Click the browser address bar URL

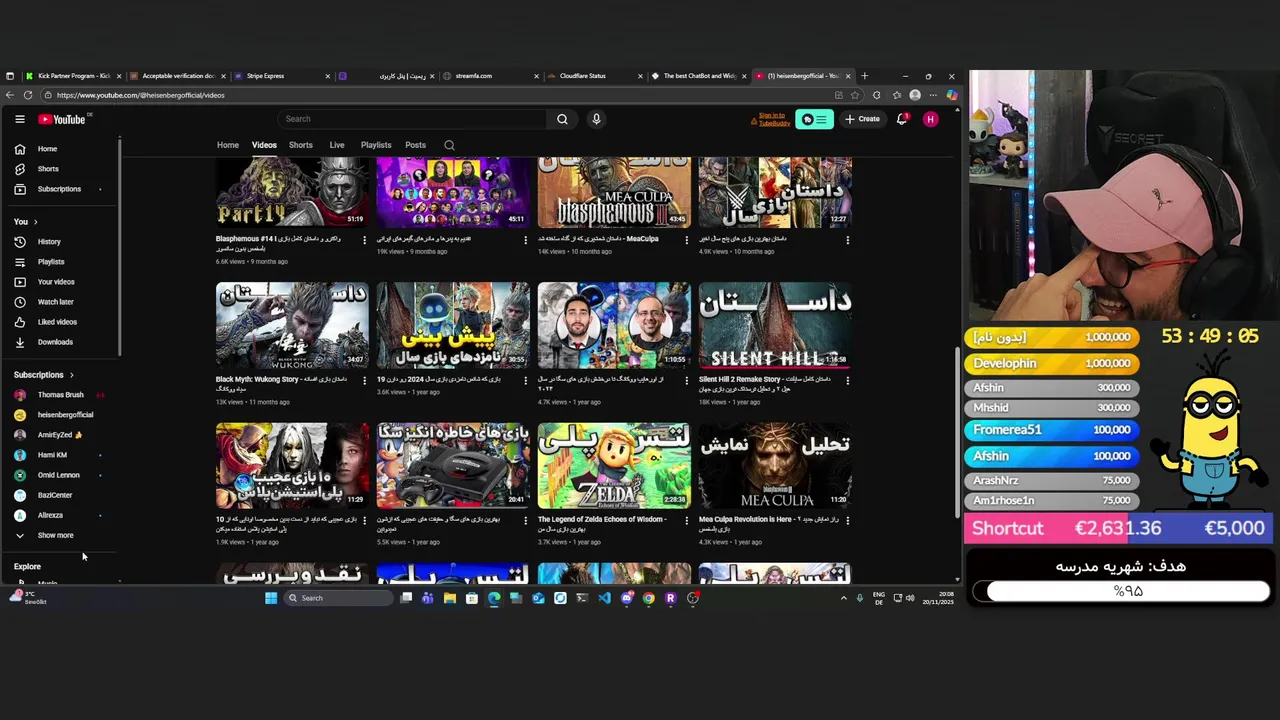click(x=140, y=95)
